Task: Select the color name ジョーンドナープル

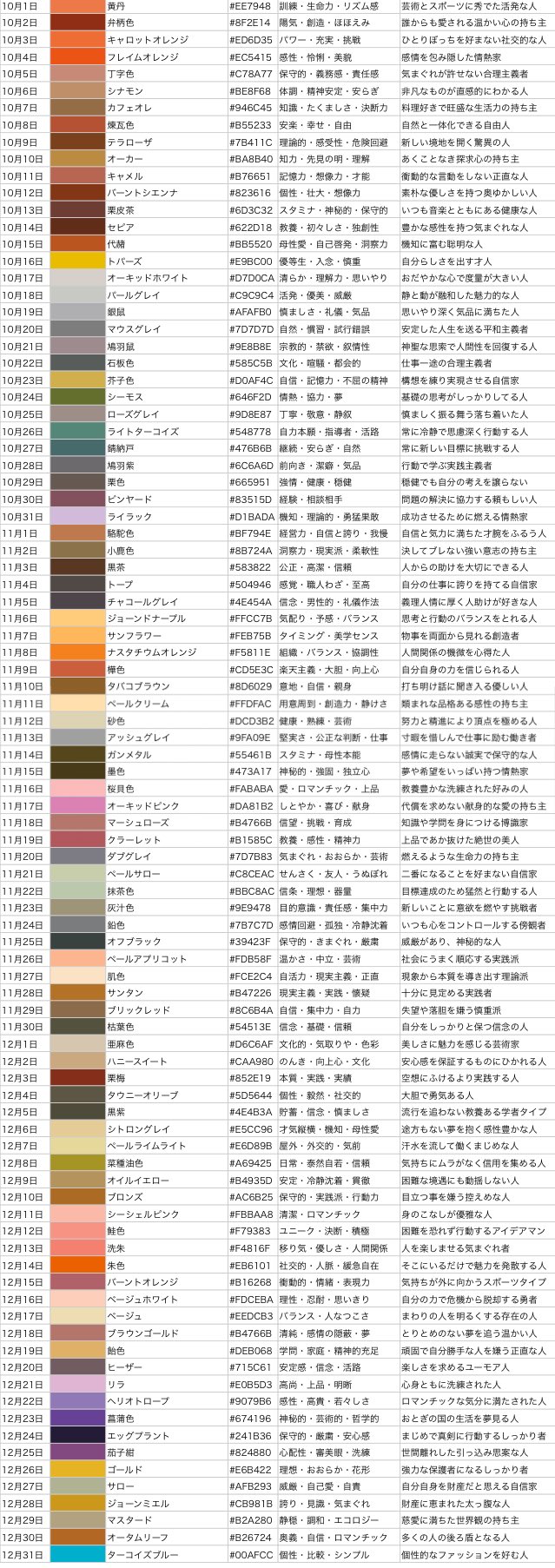Action: 146,619
